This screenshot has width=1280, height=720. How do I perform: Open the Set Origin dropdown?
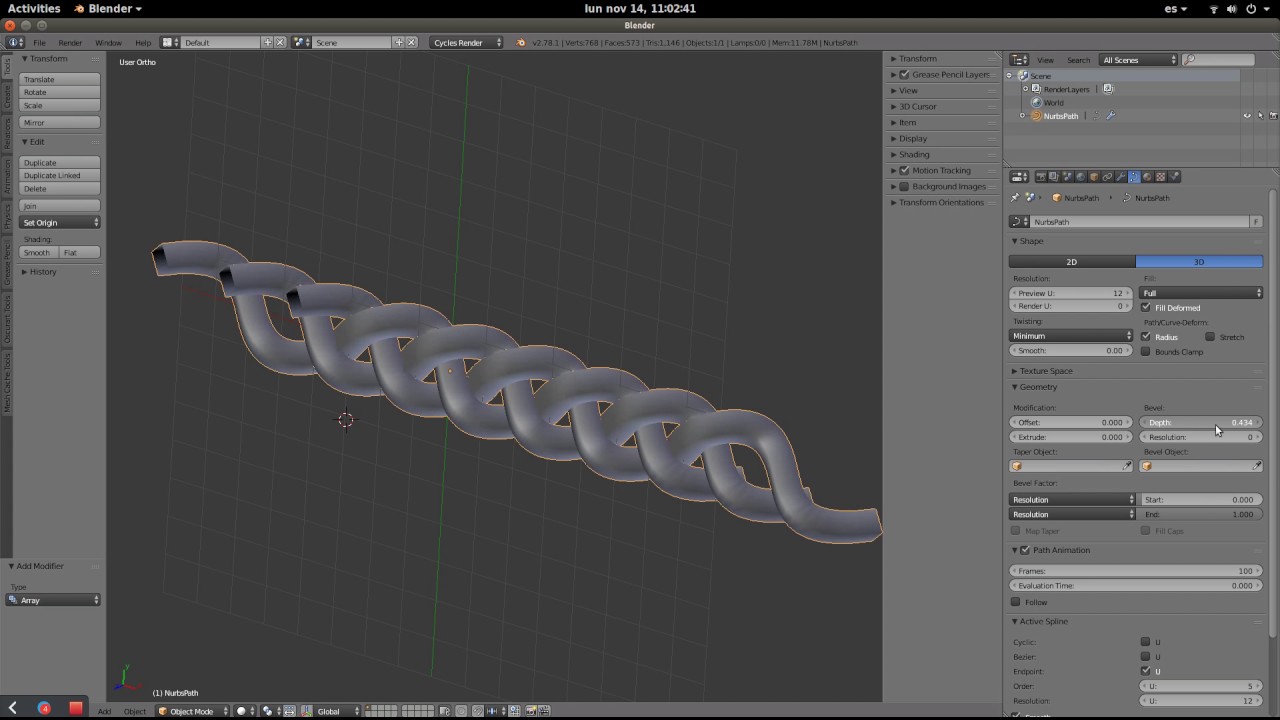(x=60, y=222)
